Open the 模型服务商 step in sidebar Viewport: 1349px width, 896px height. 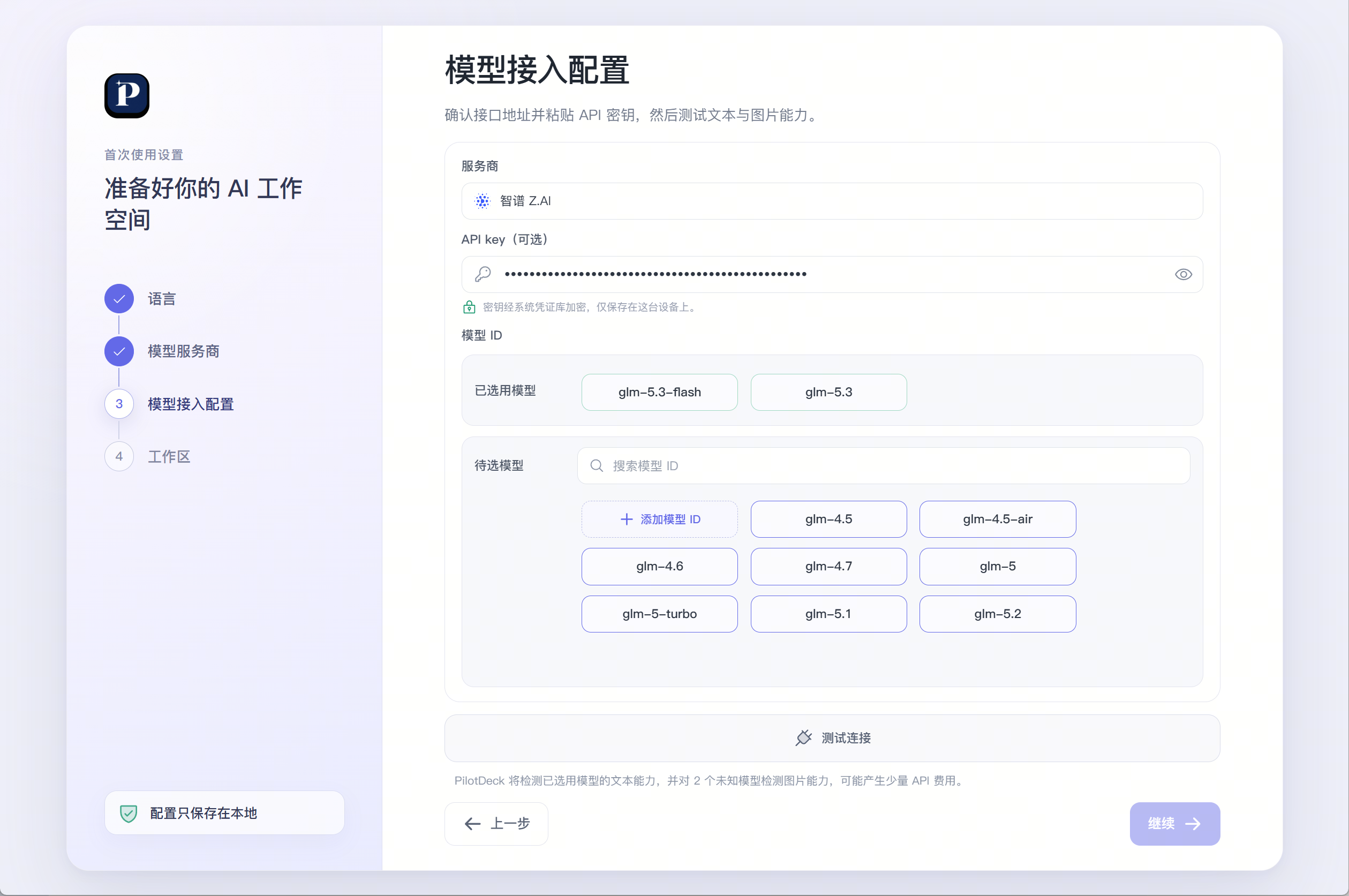[183, 351]
